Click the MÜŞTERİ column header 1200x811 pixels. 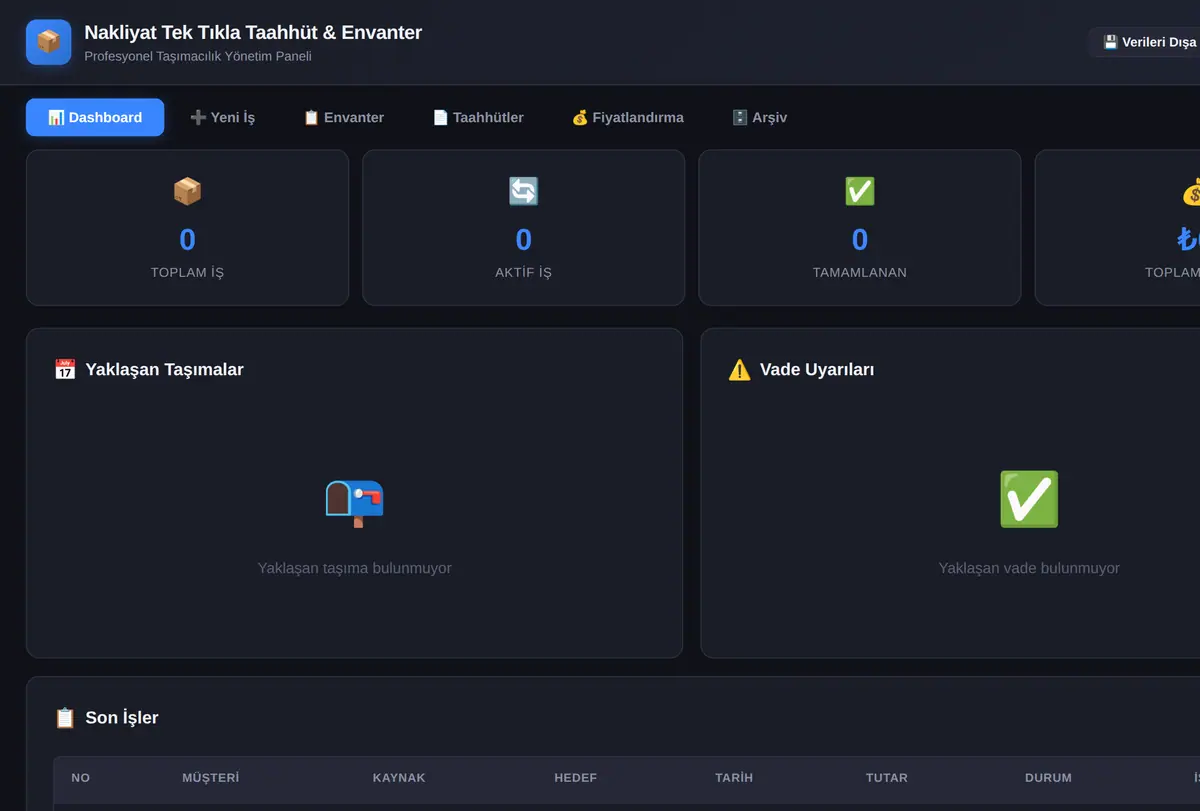coord(211,777)
